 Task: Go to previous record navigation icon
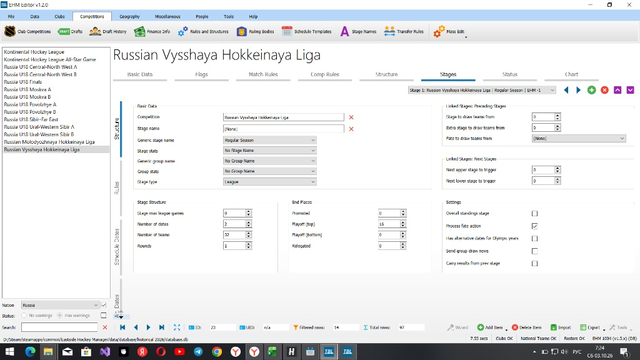point(136,327)
